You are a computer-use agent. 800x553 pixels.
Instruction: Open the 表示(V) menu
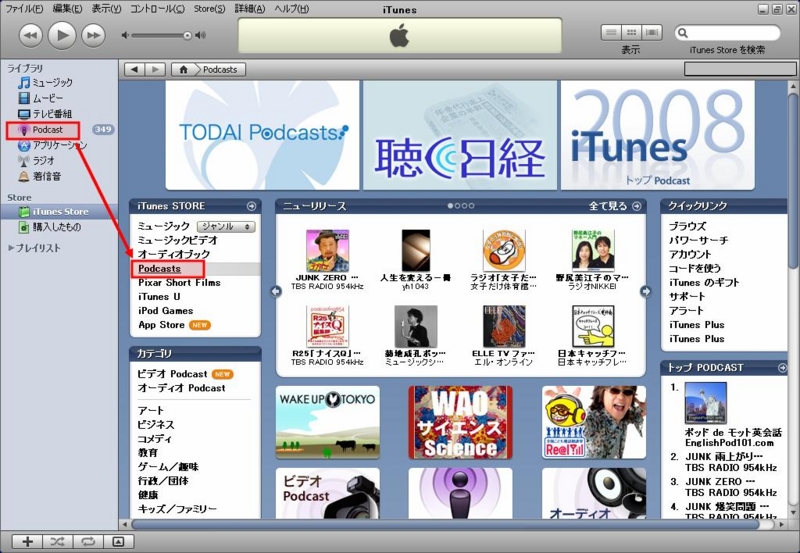click(x=107, y=9)
